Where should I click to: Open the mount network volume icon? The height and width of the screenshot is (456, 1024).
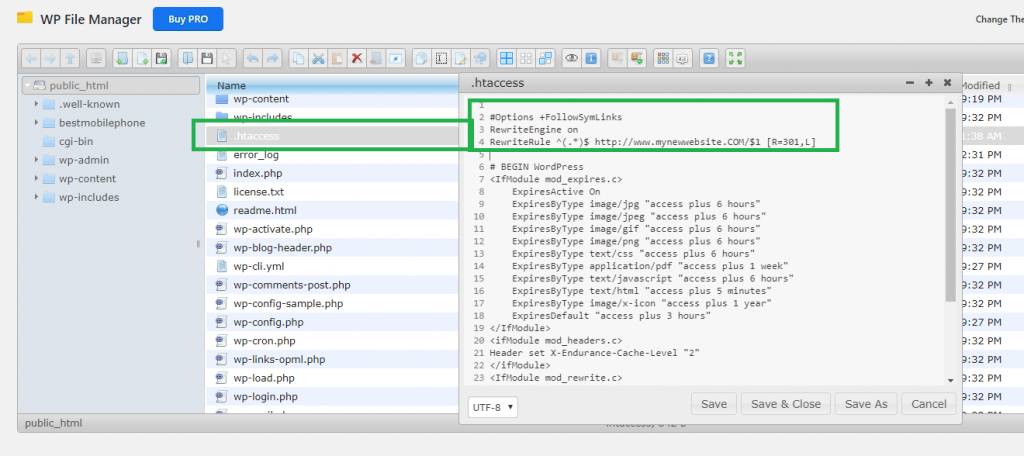click(97, 58)
